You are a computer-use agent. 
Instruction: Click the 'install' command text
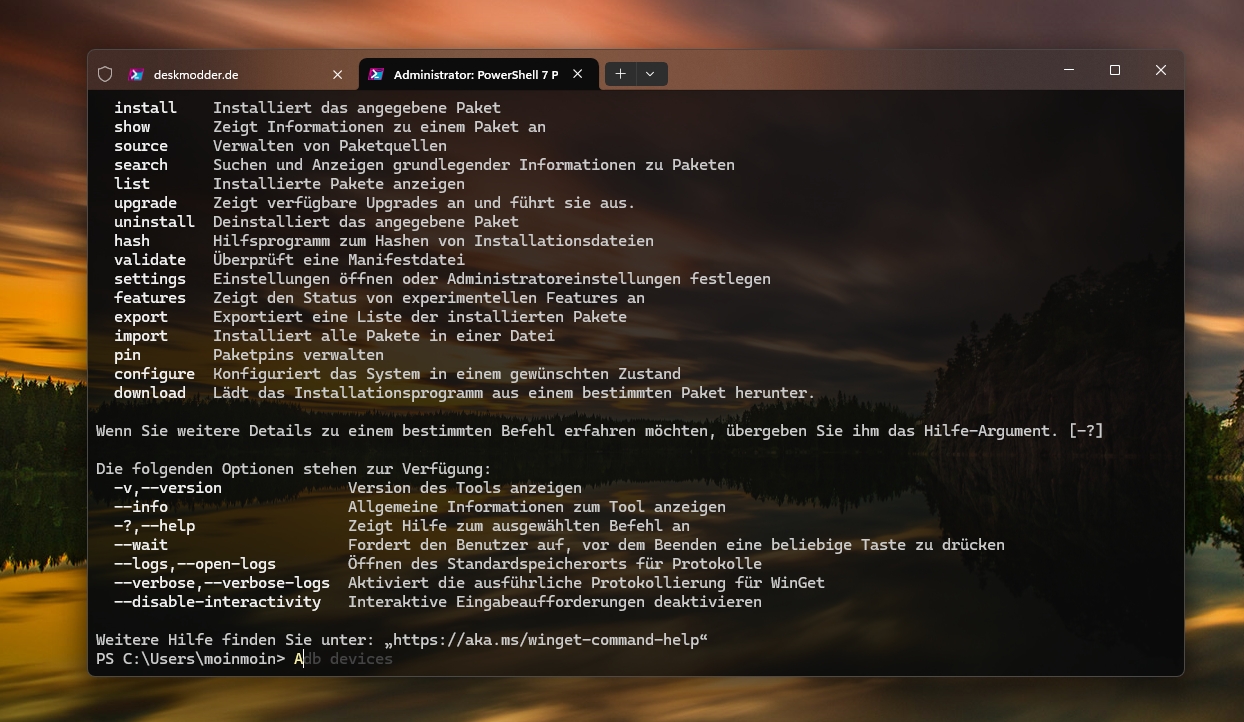pyautogui.click(x=145, y=108)
